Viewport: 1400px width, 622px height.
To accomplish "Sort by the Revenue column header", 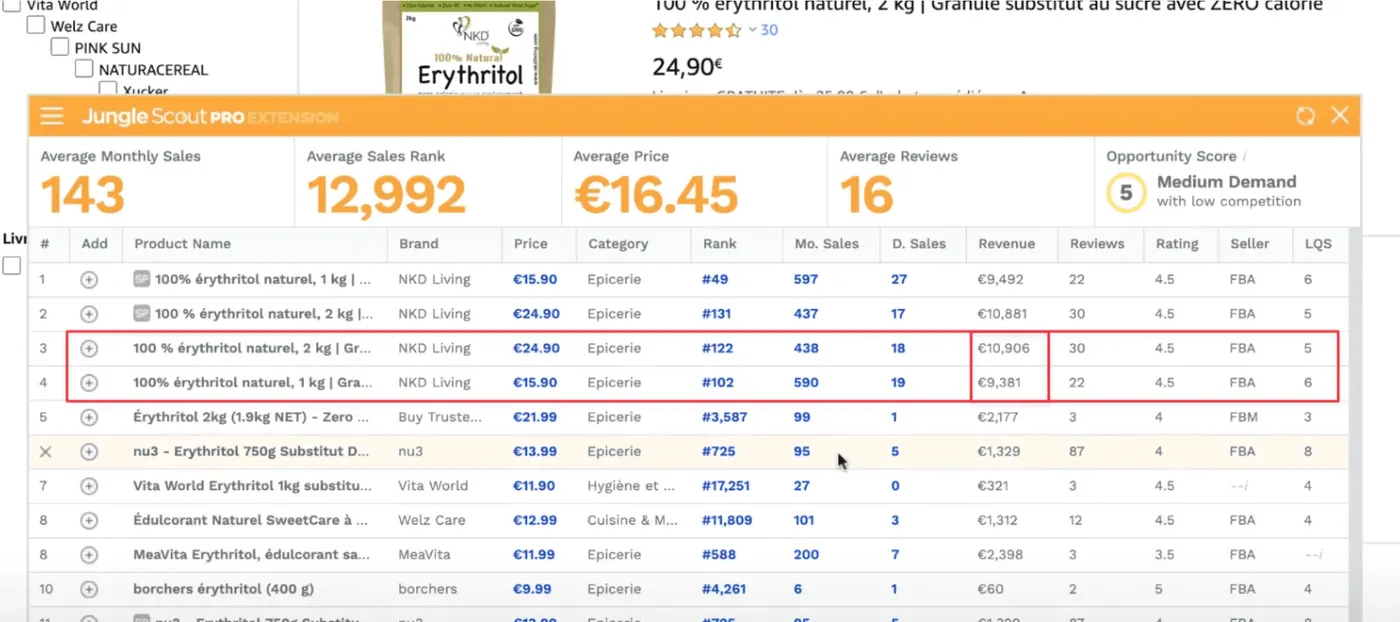I will 1006,244.
